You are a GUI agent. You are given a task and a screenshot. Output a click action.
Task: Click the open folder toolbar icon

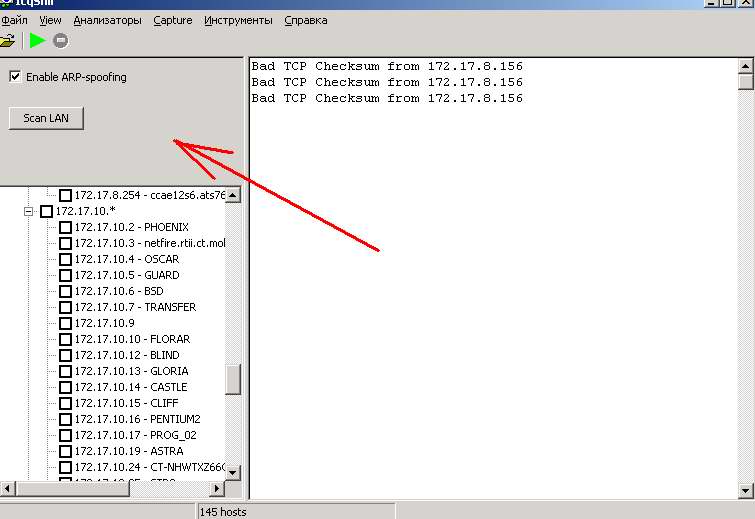7,41
